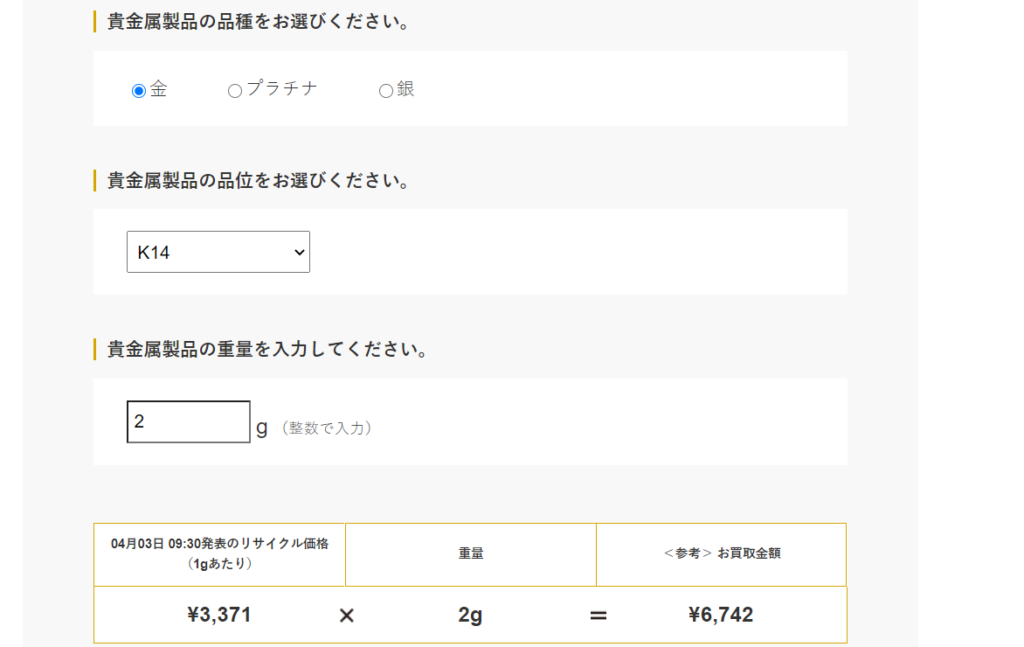Viewport: 1024px width, 647px height.
Task: Choose the プラチナ radio option
Action: 235,91
